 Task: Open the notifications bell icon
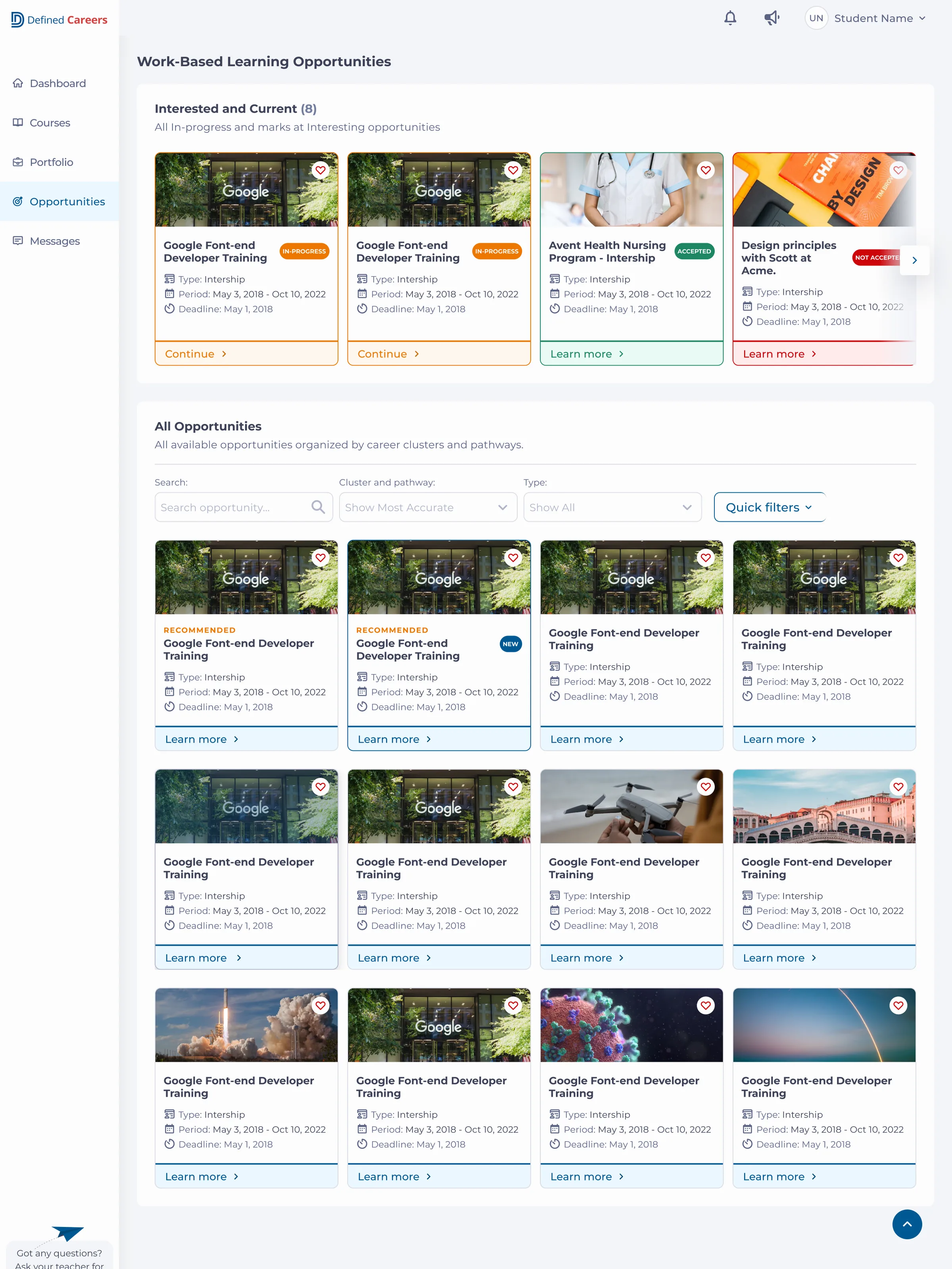730,18
